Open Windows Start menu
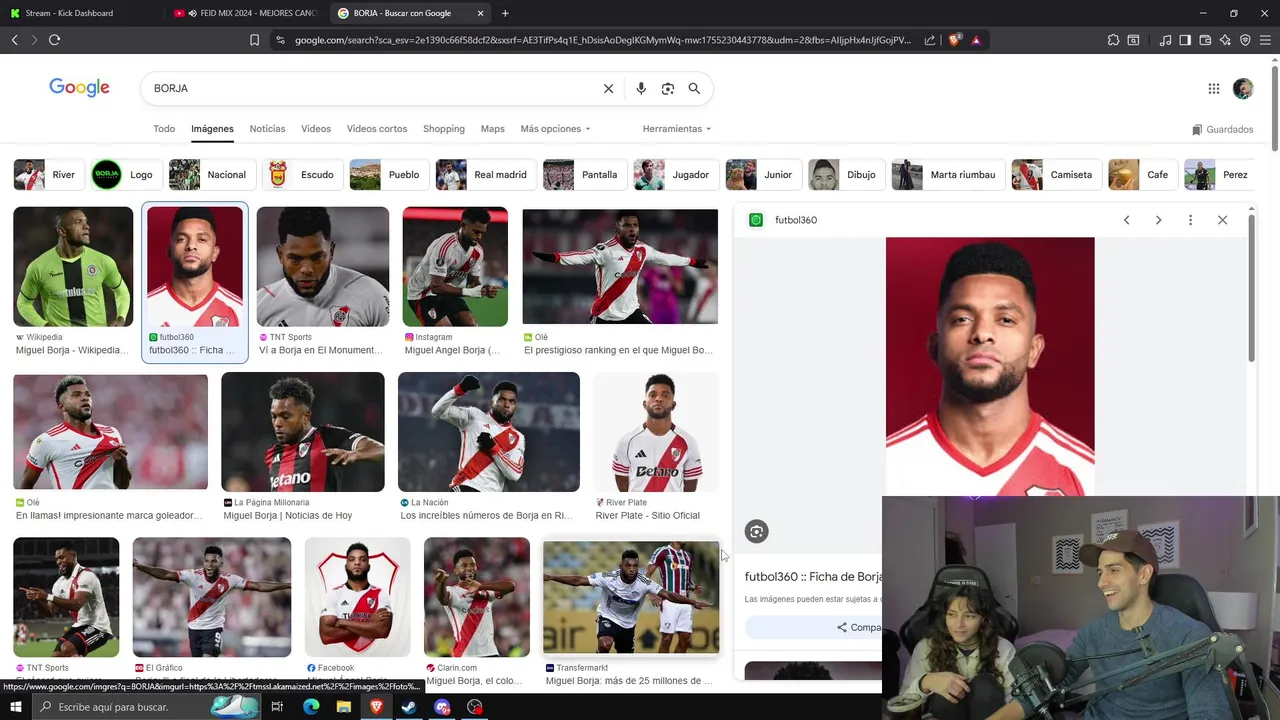 click(15, 707)
